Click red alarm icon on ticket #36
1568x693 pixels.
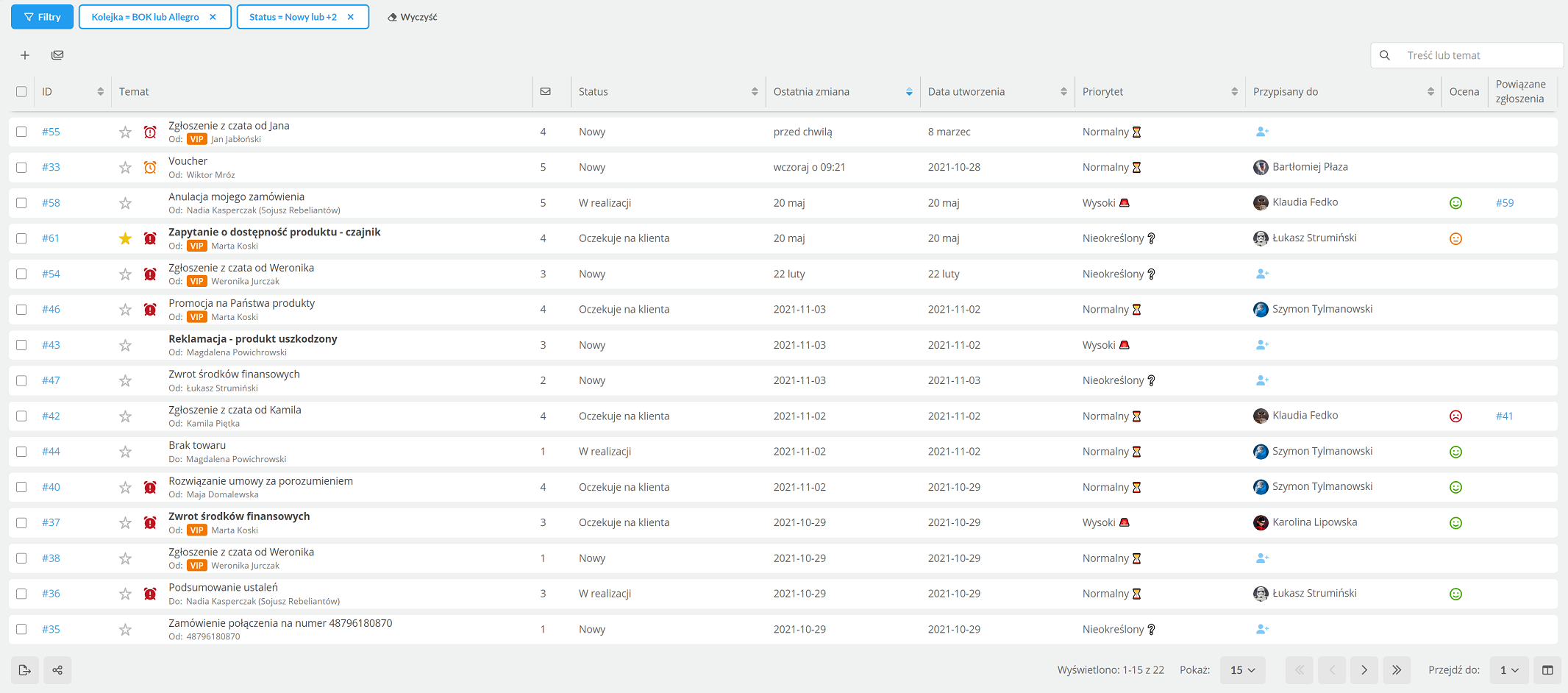[x=150, y=594]
